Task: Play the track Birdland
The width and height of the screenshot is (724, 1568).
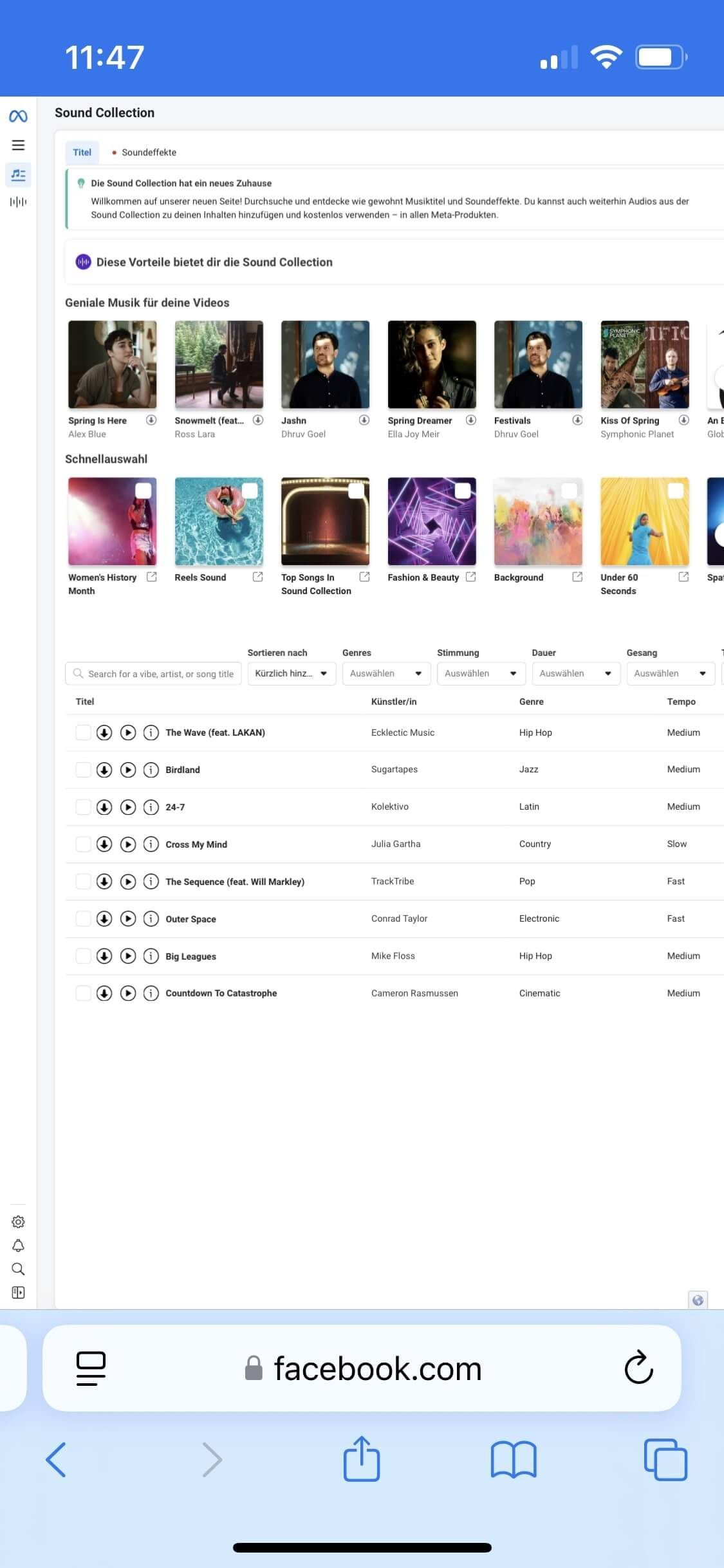Action: pos(128,770)
